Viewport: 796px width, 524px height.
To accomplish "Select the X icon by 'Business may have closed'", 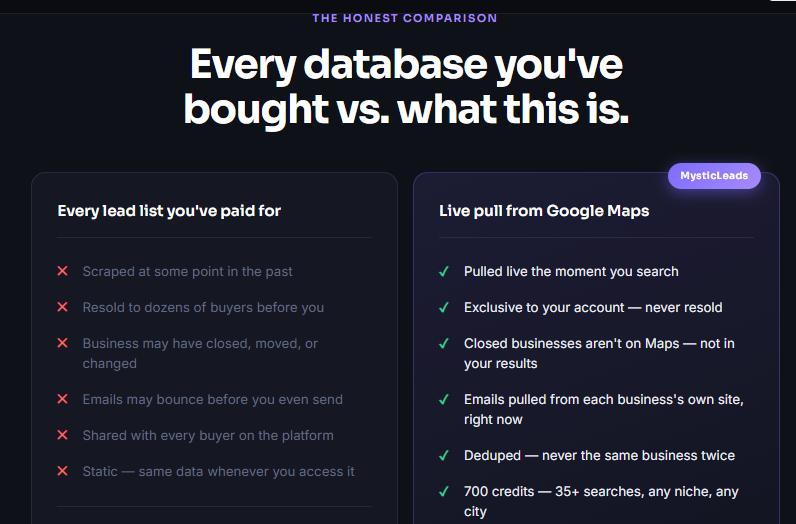I will click(62, 343).
